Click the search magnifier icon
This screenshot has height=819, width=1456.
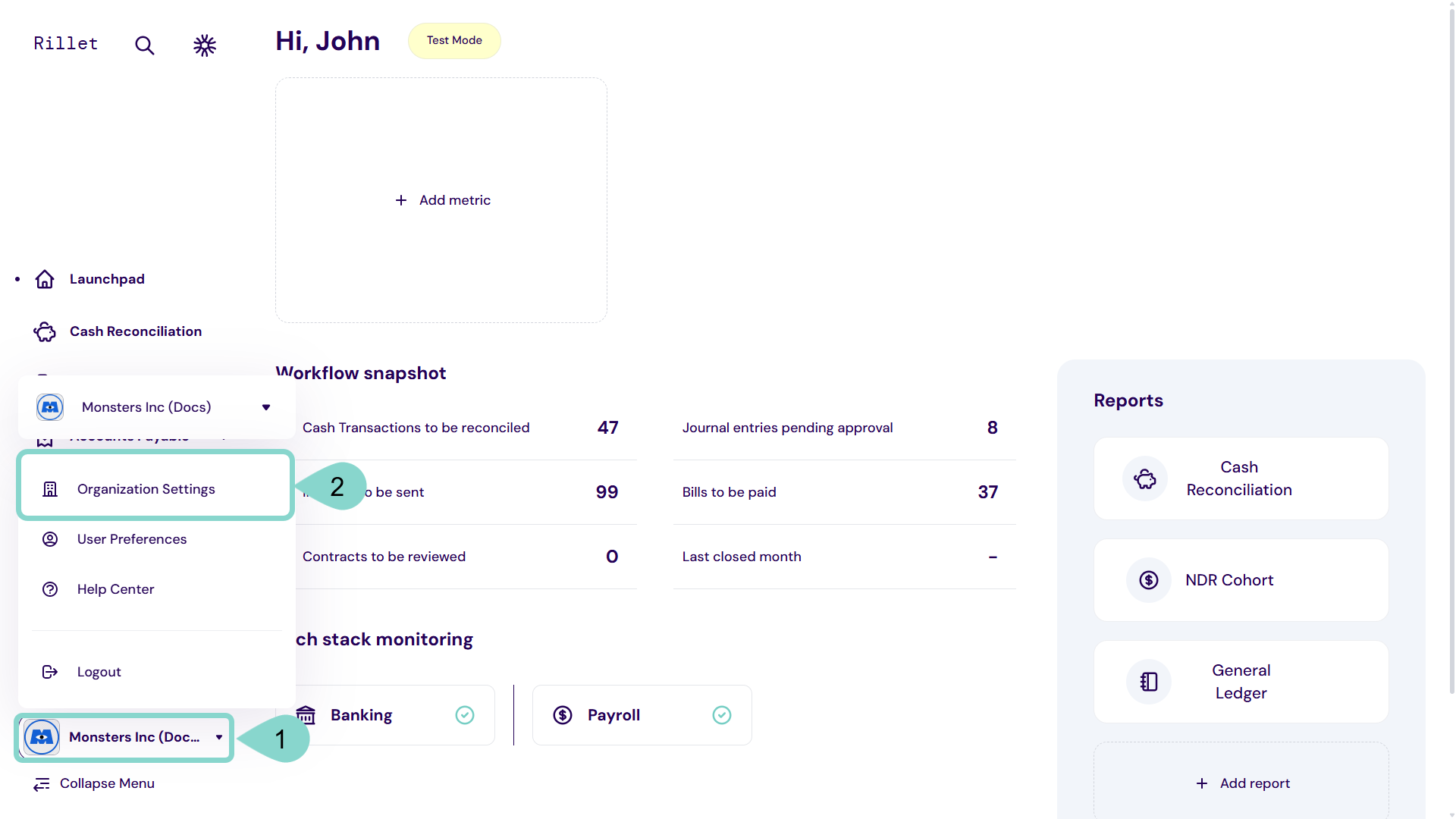(x=144, y=45)
